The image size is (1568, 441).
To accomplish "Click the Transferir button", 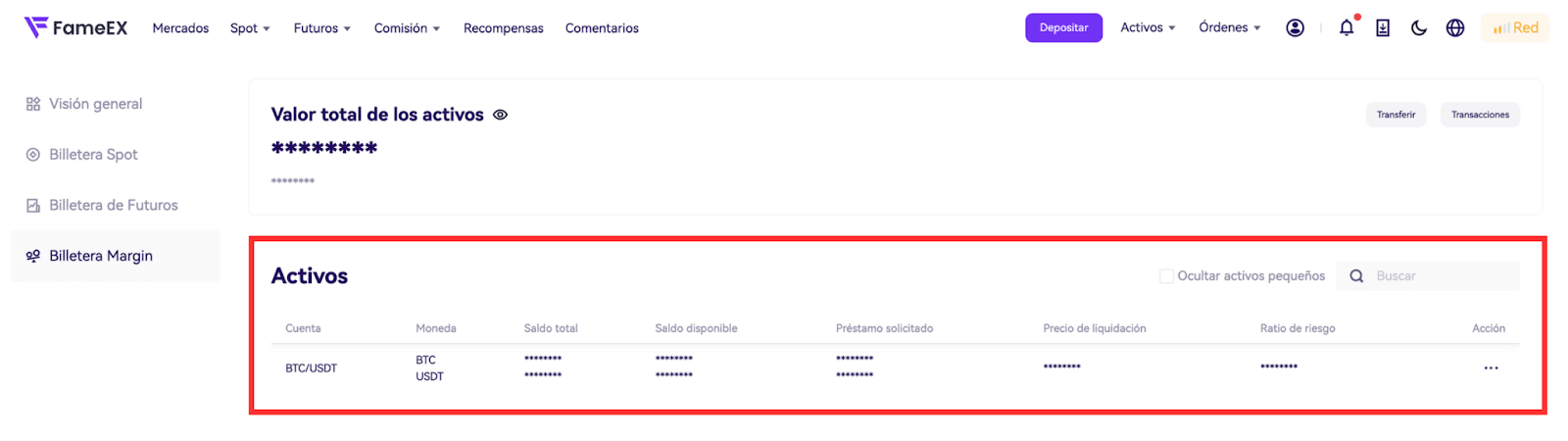I will (x=1396, y=115).
